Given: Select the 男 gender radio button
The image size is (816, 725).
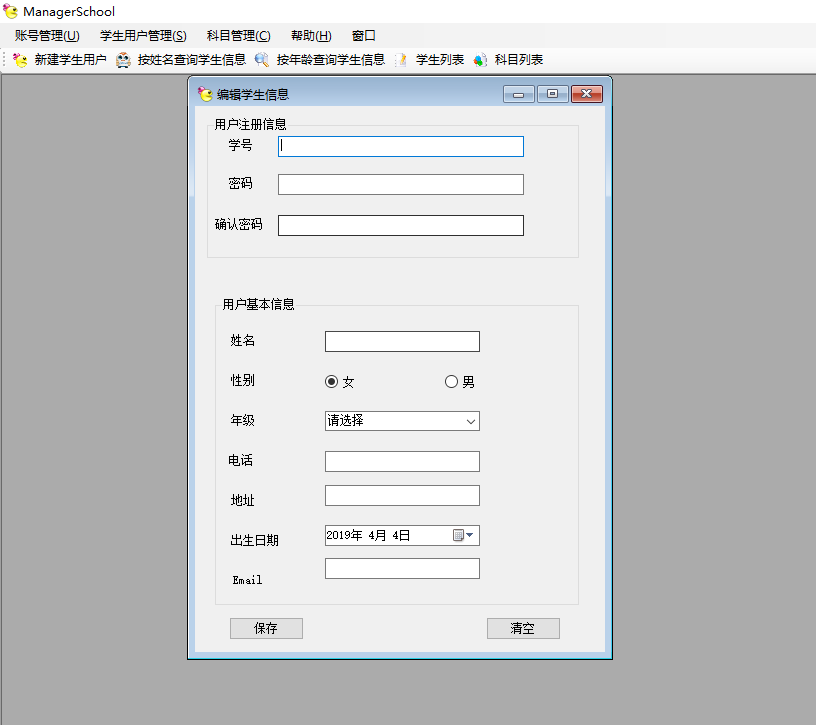Looking at the screenshot, I should point(451,381).
